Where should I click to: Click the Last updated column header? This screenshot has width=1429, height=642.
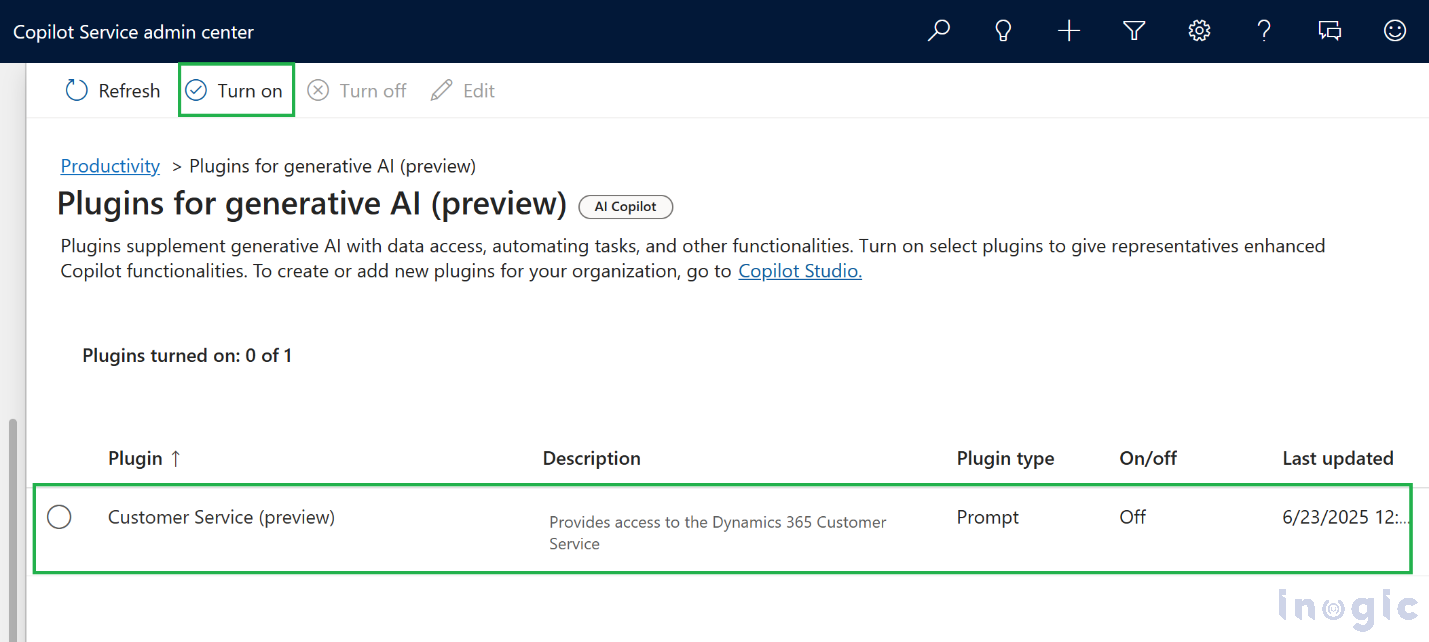[x=1337, y=458]
